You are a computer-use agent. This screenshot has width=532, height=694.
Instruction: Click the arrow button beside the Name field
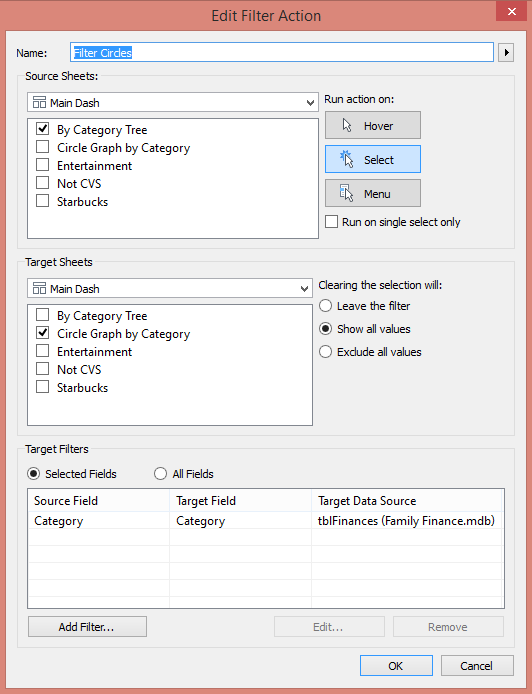click(x=506, y=53)
